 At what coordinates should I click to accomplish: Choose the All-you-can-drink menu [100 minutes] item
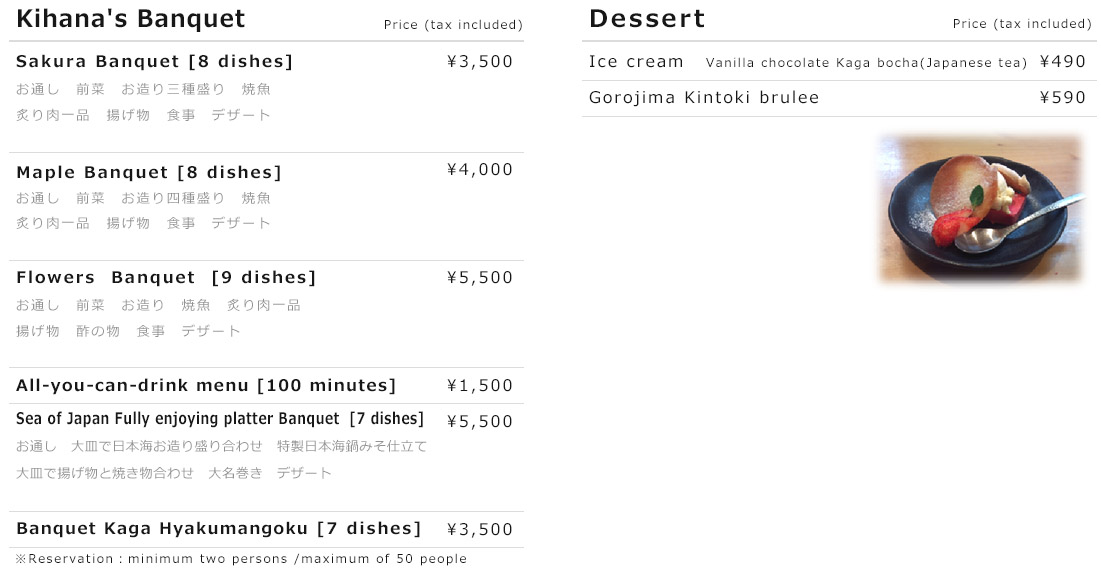[206, 386]
